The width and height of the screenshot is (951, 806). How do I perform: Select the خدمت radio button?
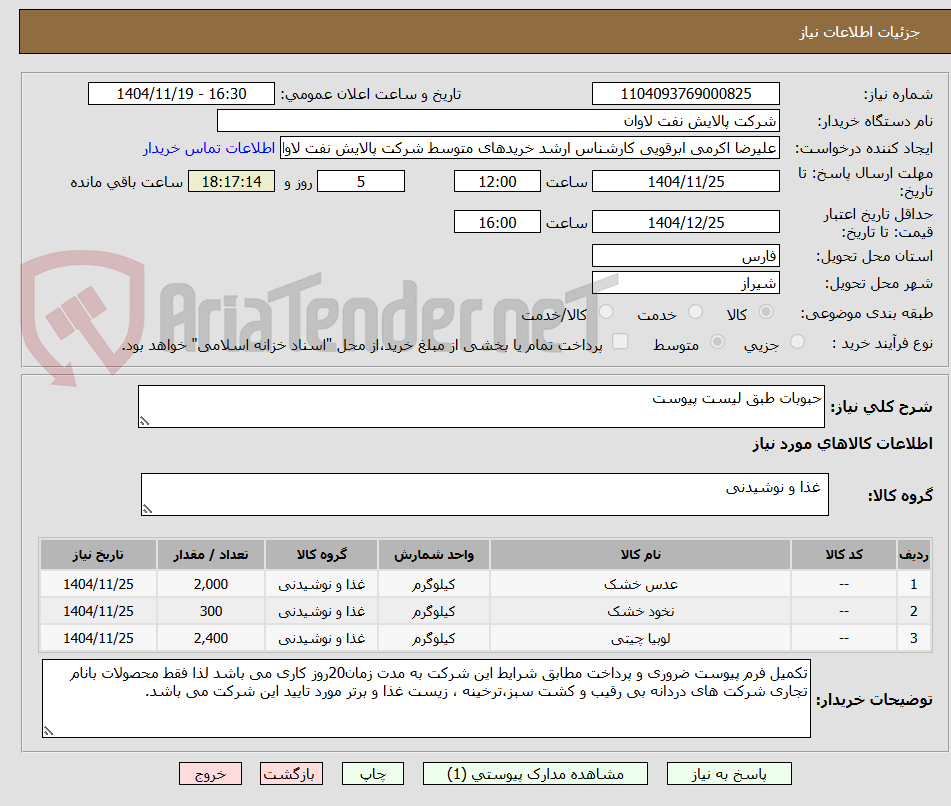tap(695, 312)
